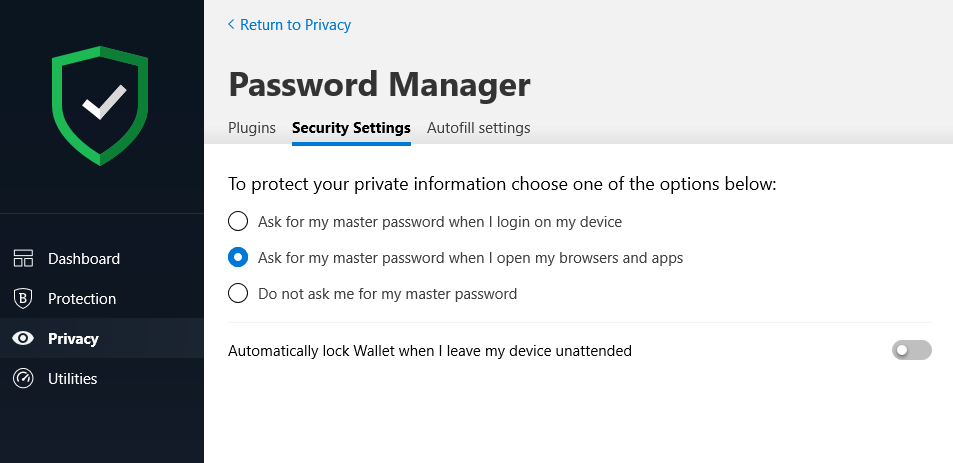Enable automatic Wallet lock toggle
Viewport: 953px width, 463px height.
pyautogui.click(x=911, y=350)
